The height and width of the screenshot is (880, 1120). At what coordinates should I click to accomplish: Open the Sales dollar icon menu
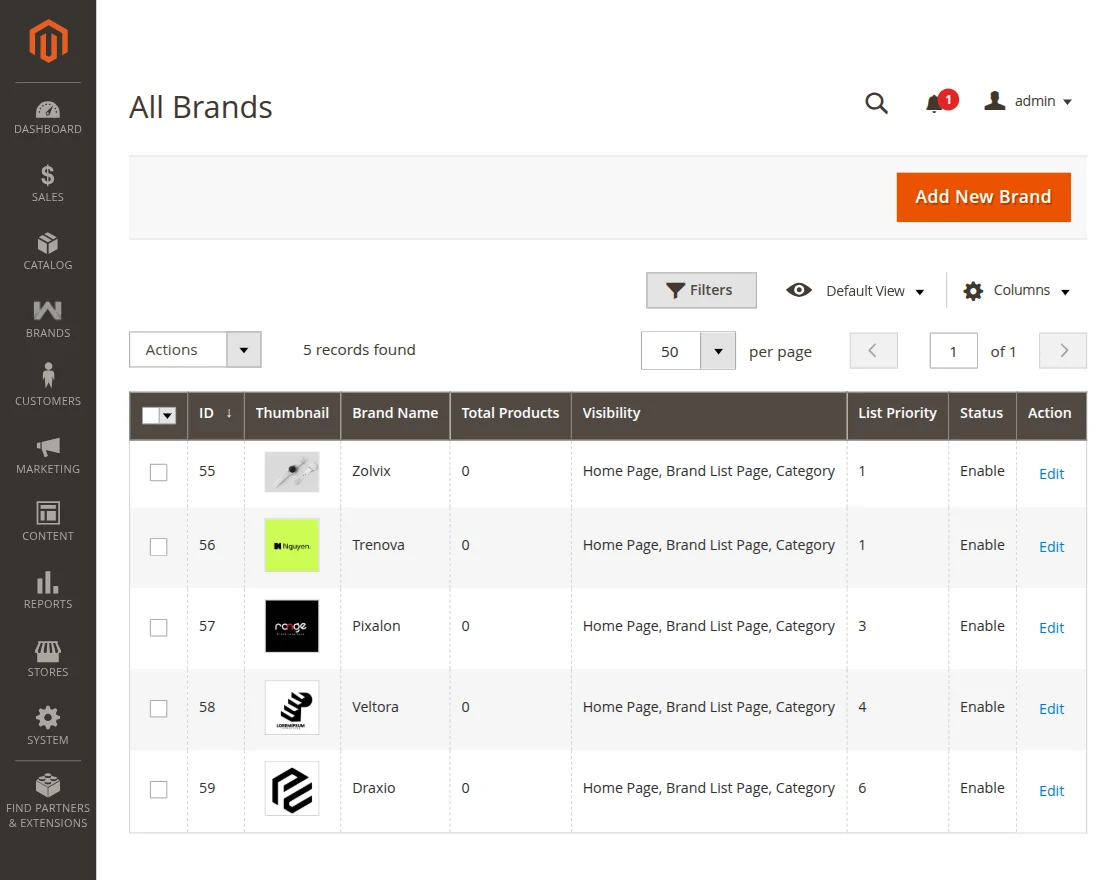click(x=48, y=175)
